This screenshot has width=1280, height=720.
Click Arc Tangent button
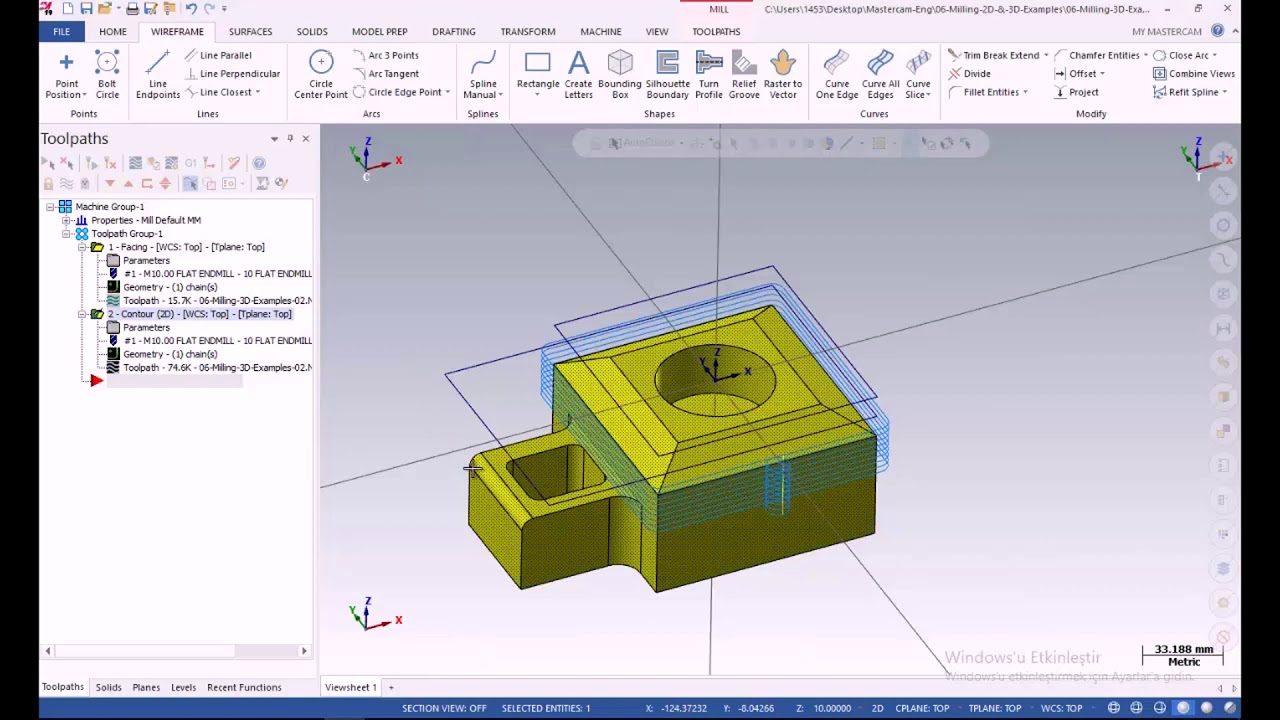pyautogui.click(x=386, y=73)
